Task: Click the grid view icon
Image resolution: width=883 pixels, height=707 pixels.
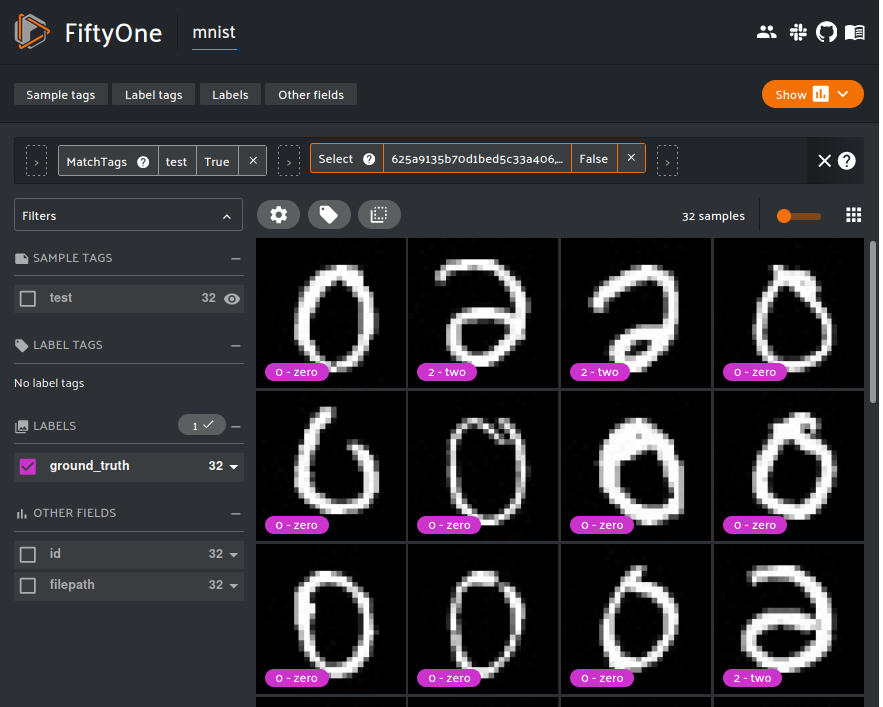Action: 853,215
